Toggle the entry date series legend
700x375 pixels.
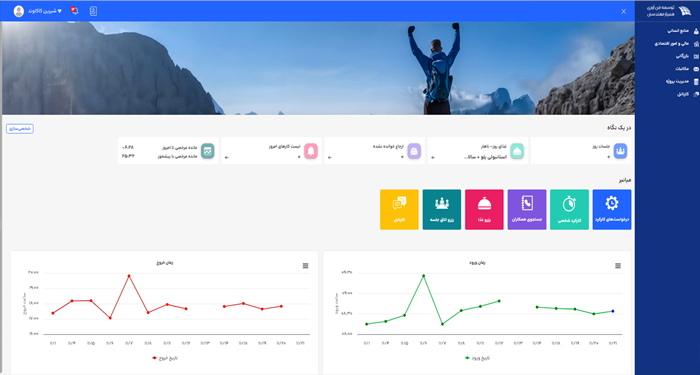[x=478, y=358]
